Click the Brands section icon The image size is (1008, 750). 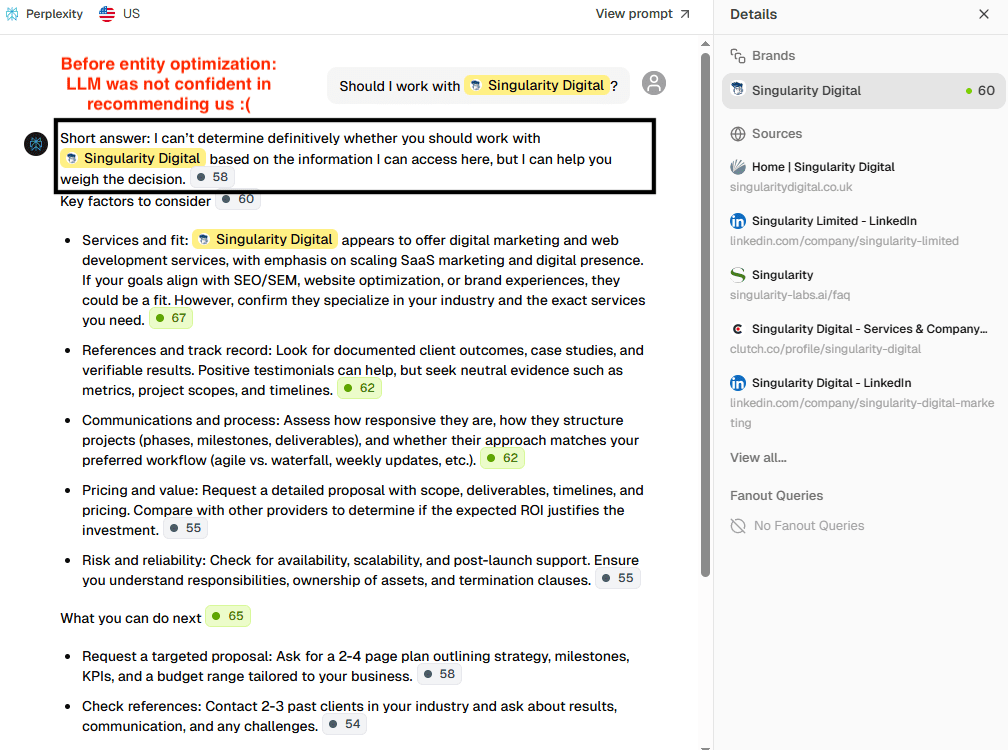click(738, 56)
